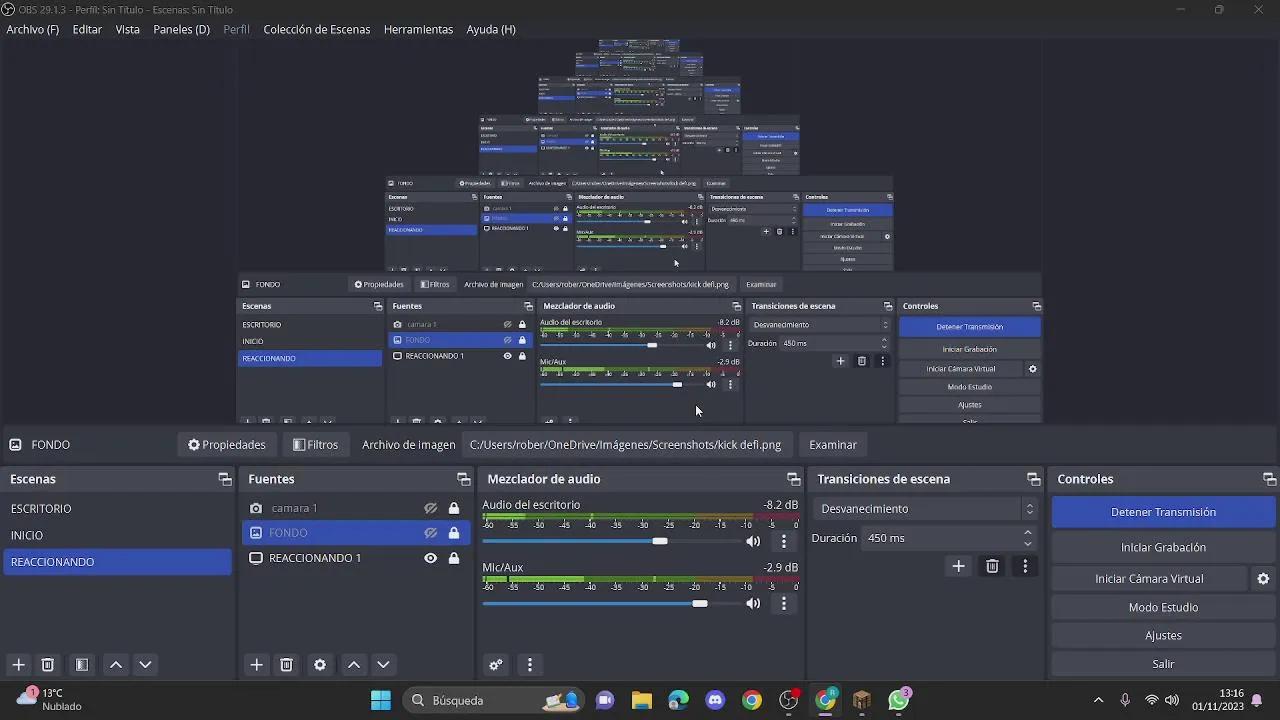The image size is (1280, 720).
Task: Add a new scene with plus icon
Action: 18,665
